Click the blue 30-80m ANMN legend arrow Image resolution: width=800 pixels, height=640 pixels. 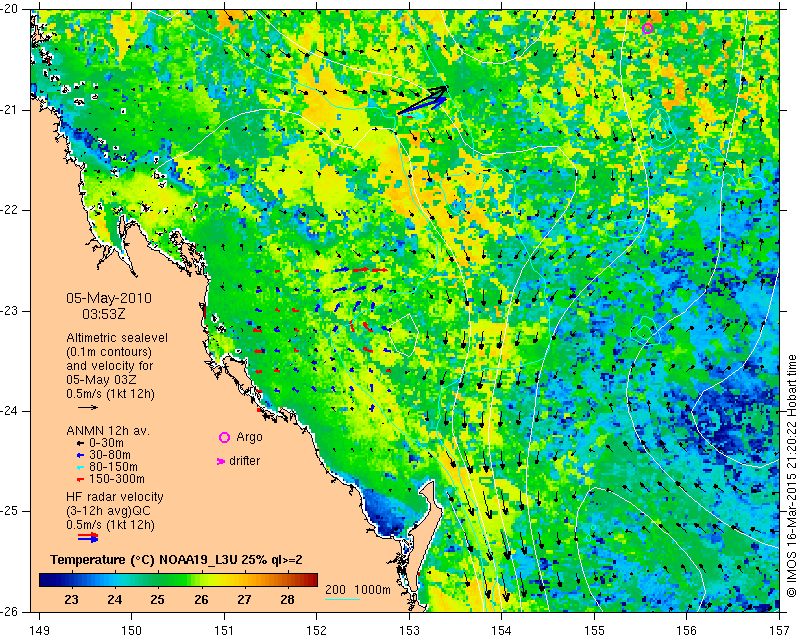coord(80,455)
